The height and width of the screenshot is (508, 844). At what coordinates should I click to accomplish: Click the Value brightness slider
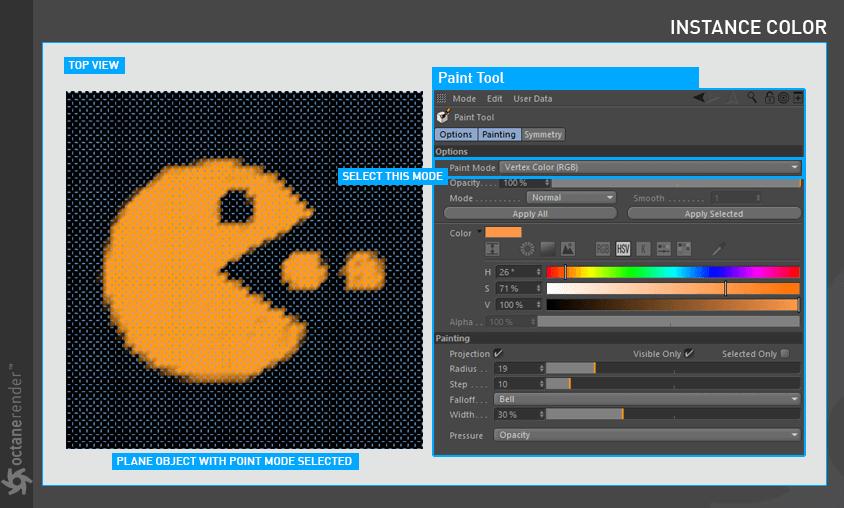(x=673, y=305)
